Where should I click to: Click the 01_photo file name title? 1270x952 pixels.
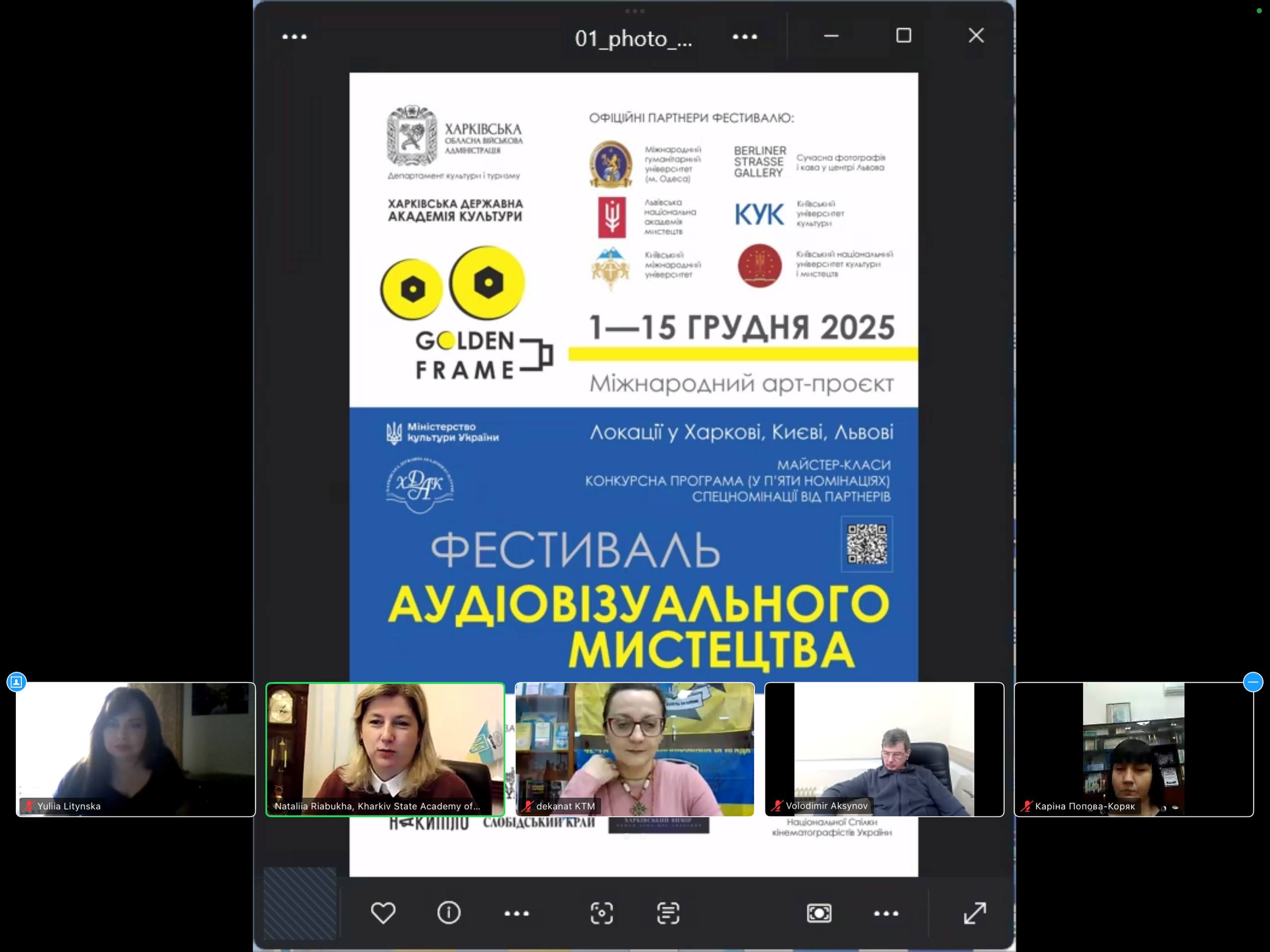coord(634,39)
